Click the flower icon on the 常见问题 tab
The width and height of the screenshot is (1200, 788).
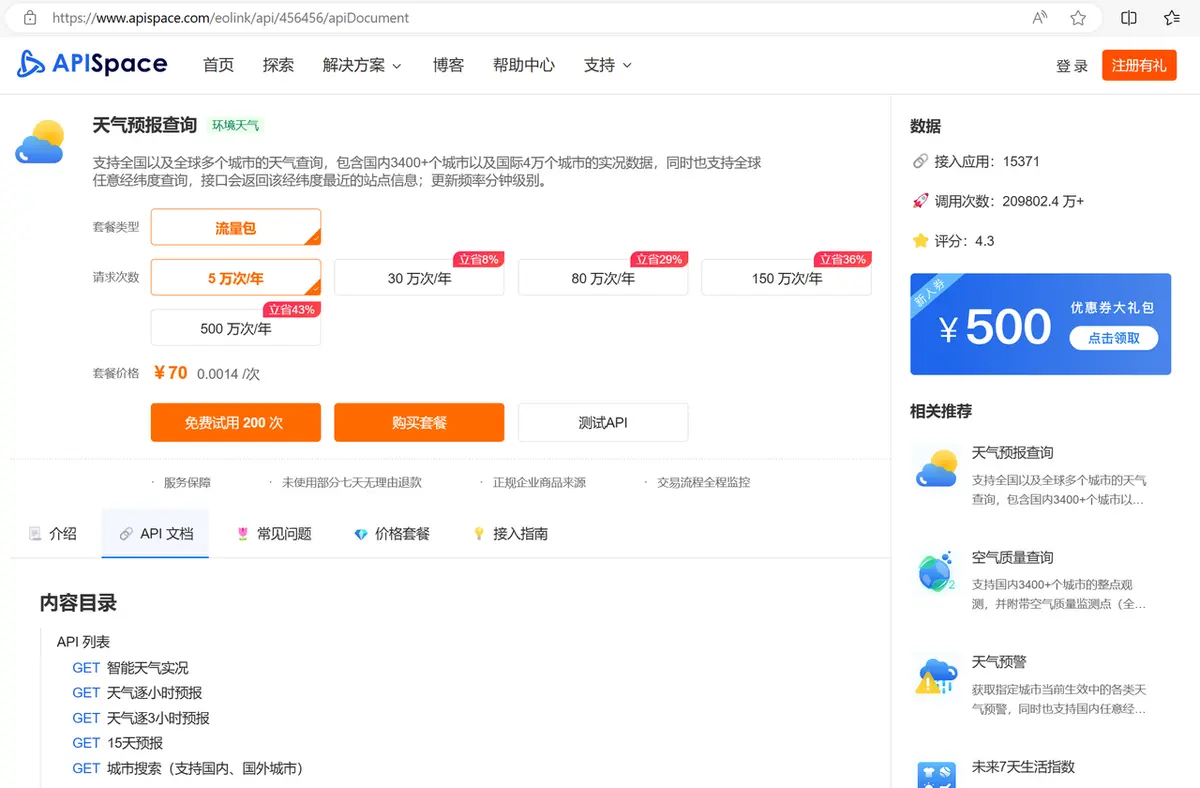coord(243,534)
